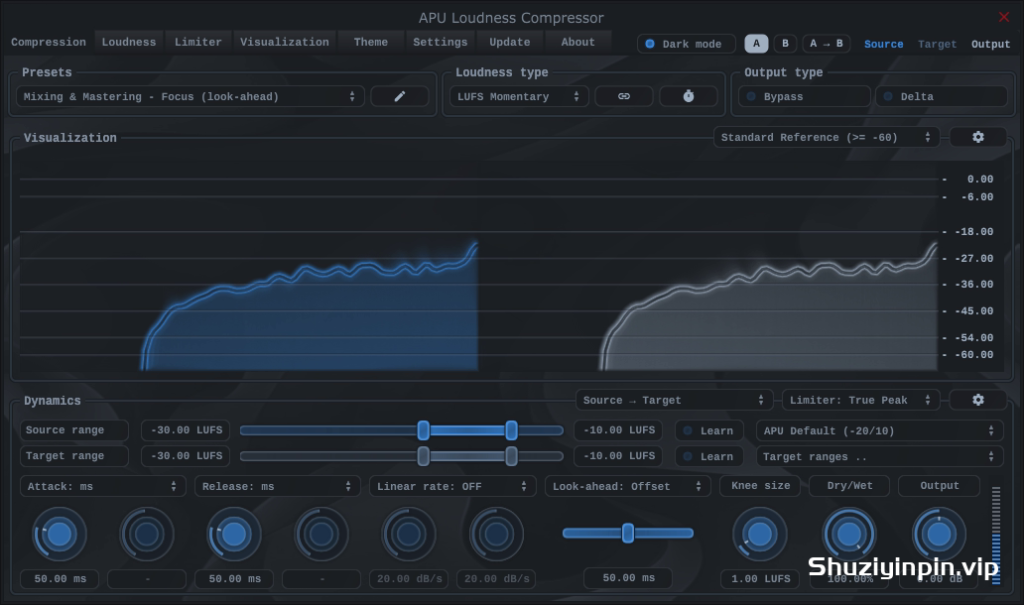The image size is (1024, 605).
Task: Open the Standard Reference dropdown
Action: click(x=826, y=137)
